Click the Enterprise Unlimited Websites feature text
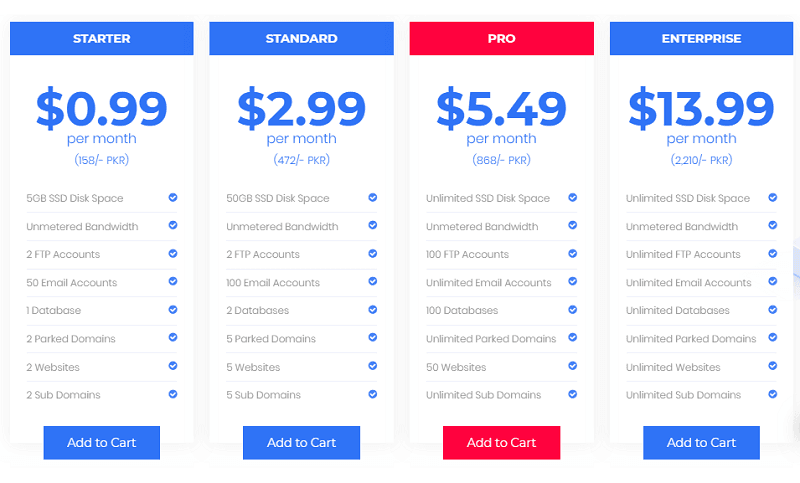 [x=673, y=367]
